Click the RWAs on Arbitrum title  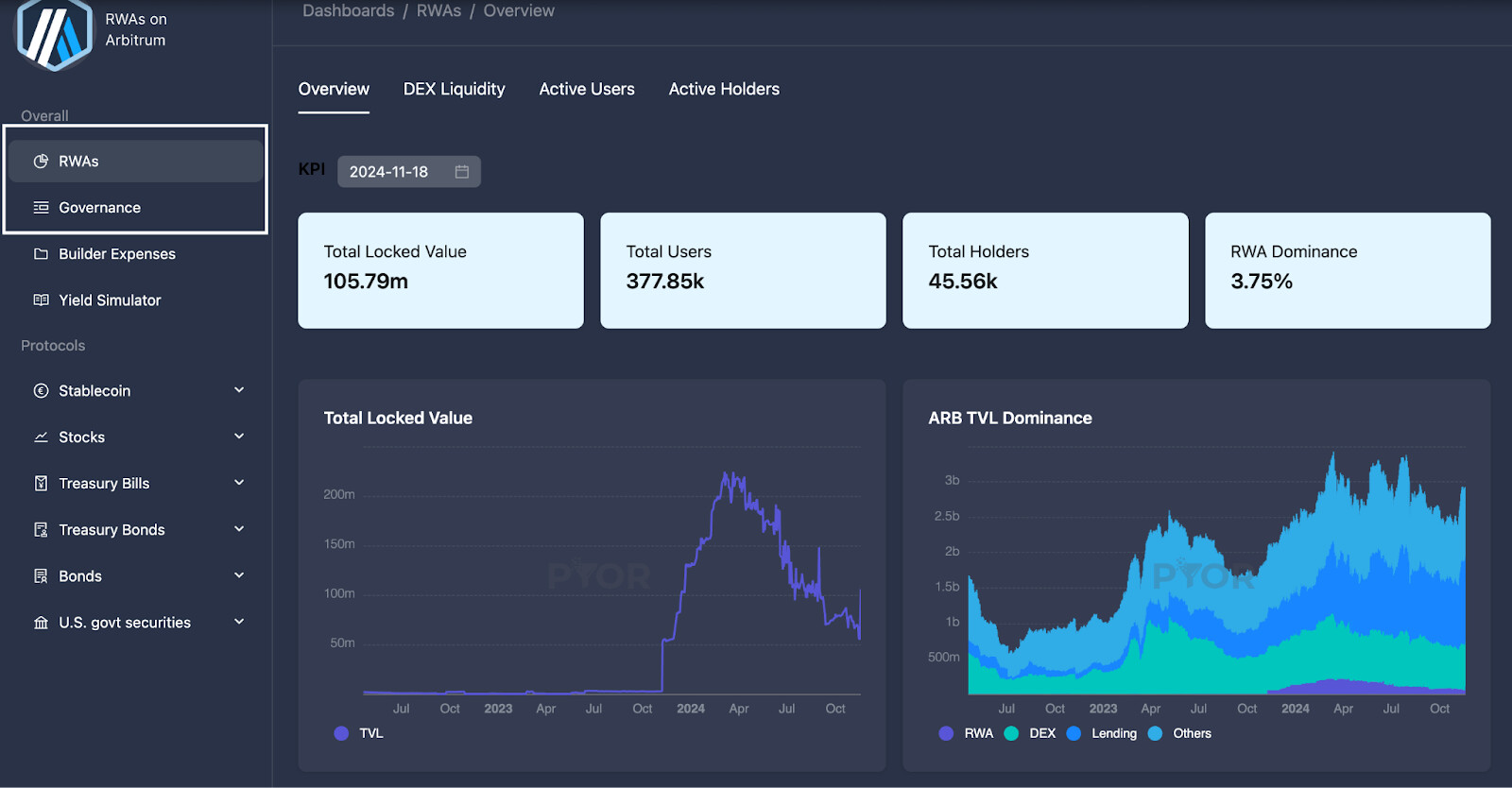136,29
